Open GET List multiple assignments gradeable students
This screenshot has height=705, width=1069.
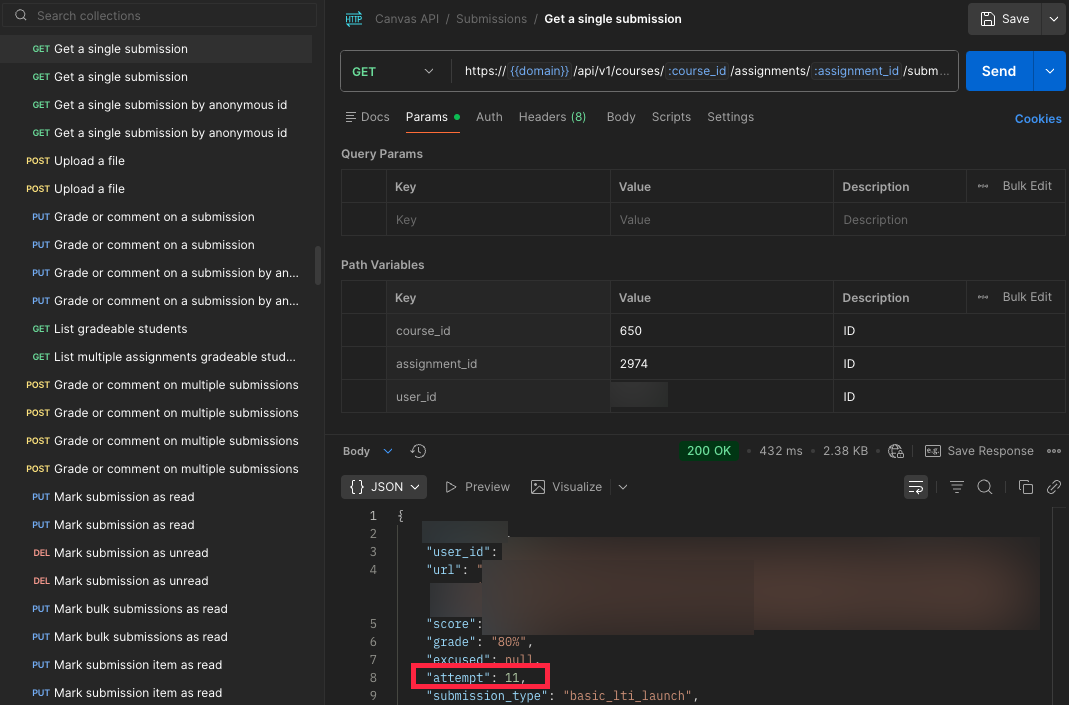(156, 357)
